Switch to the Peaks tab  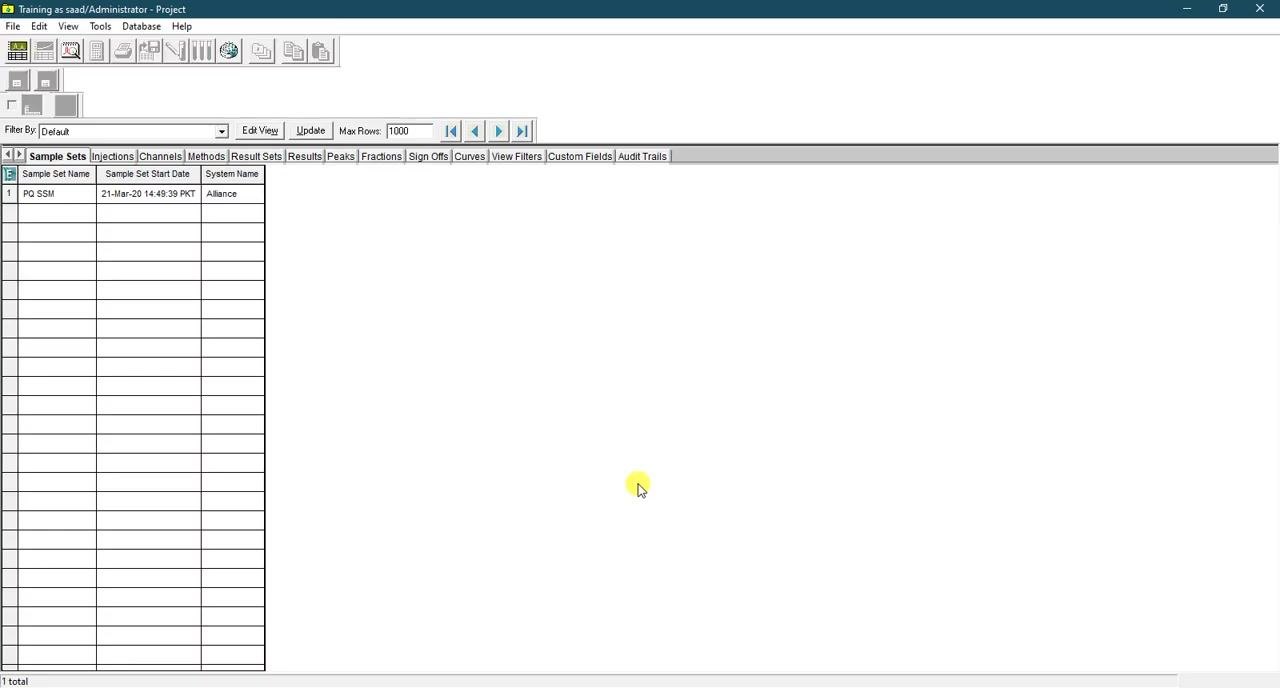point(341,156)
